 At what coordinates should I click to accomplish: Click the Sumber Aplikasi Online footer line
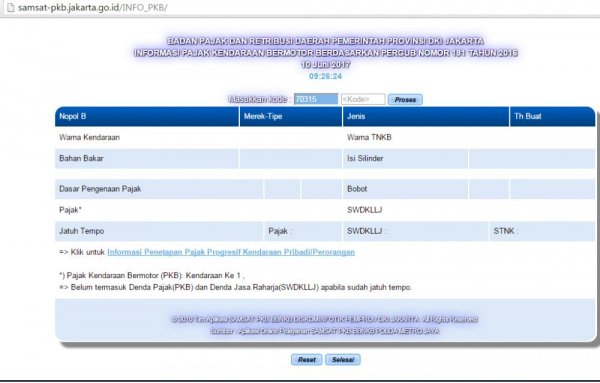[x=324, y=331]
